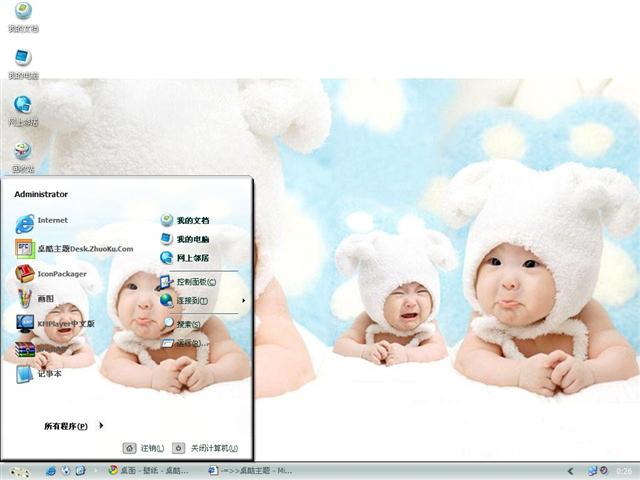Expand 连接到(T) submenu
The width and height of the screenshot is (640, 480).
pos(203,300)
